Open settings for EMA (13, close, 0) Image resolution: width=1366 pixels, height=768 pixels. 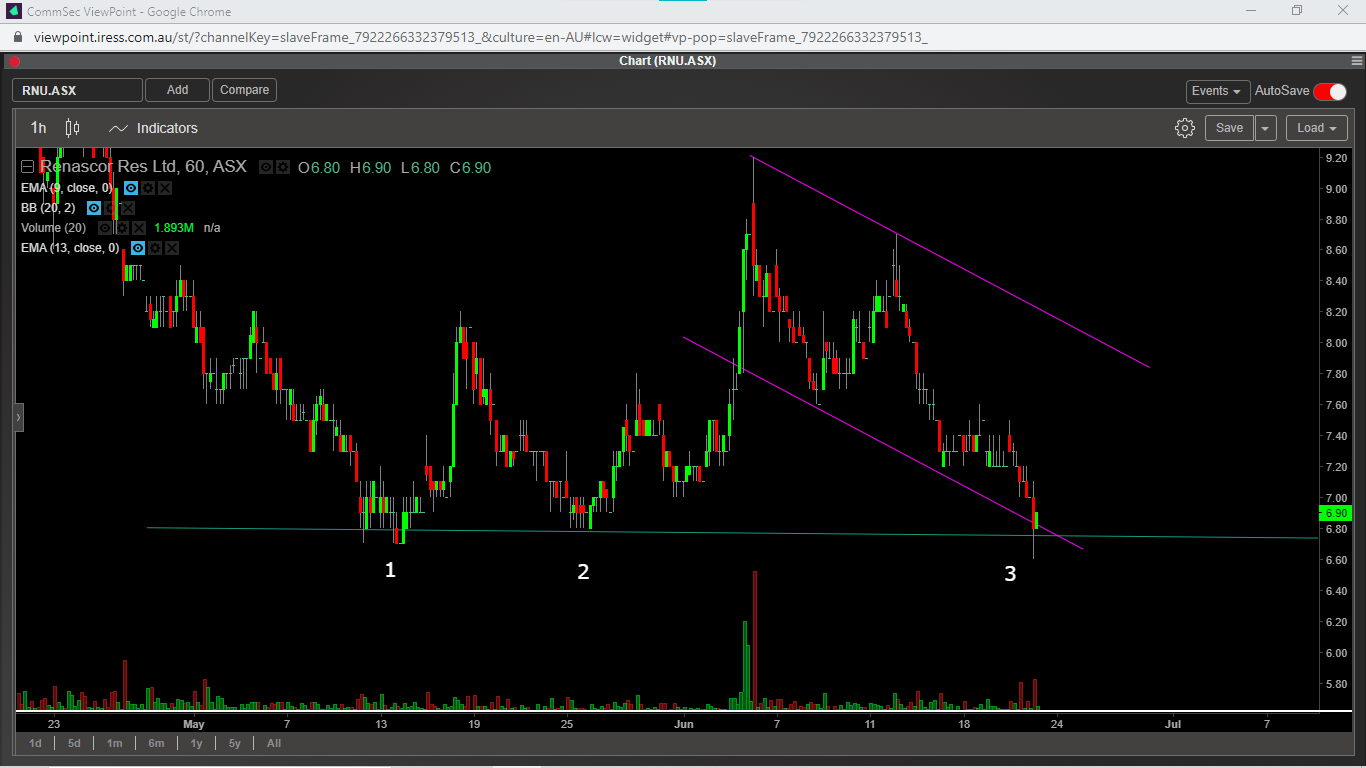click(x=155, y=248)
